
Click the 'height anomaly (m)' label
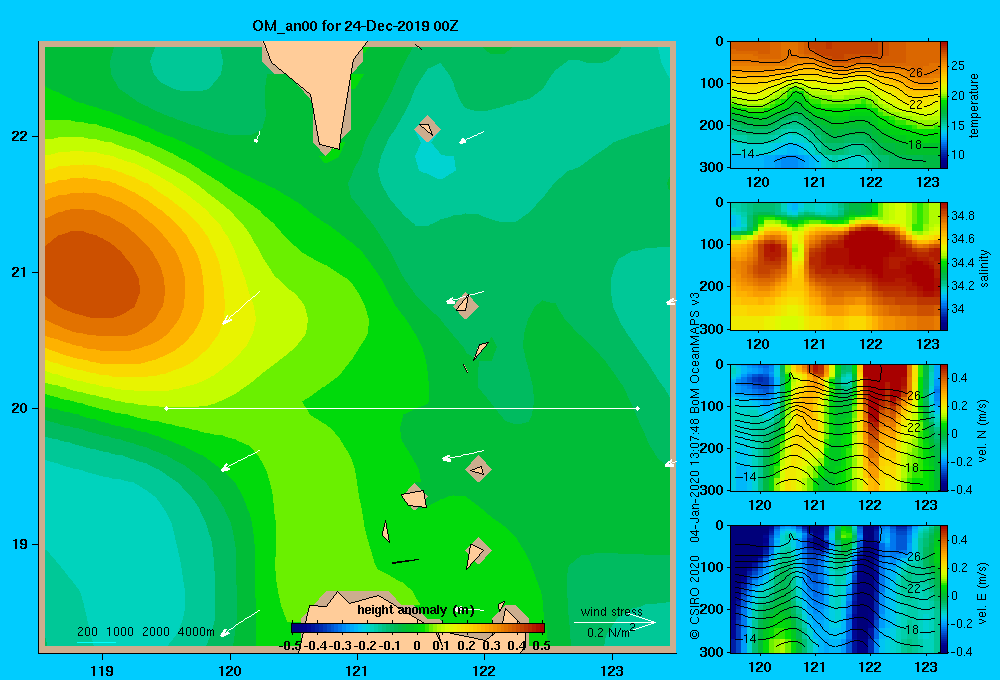[415, 610]
